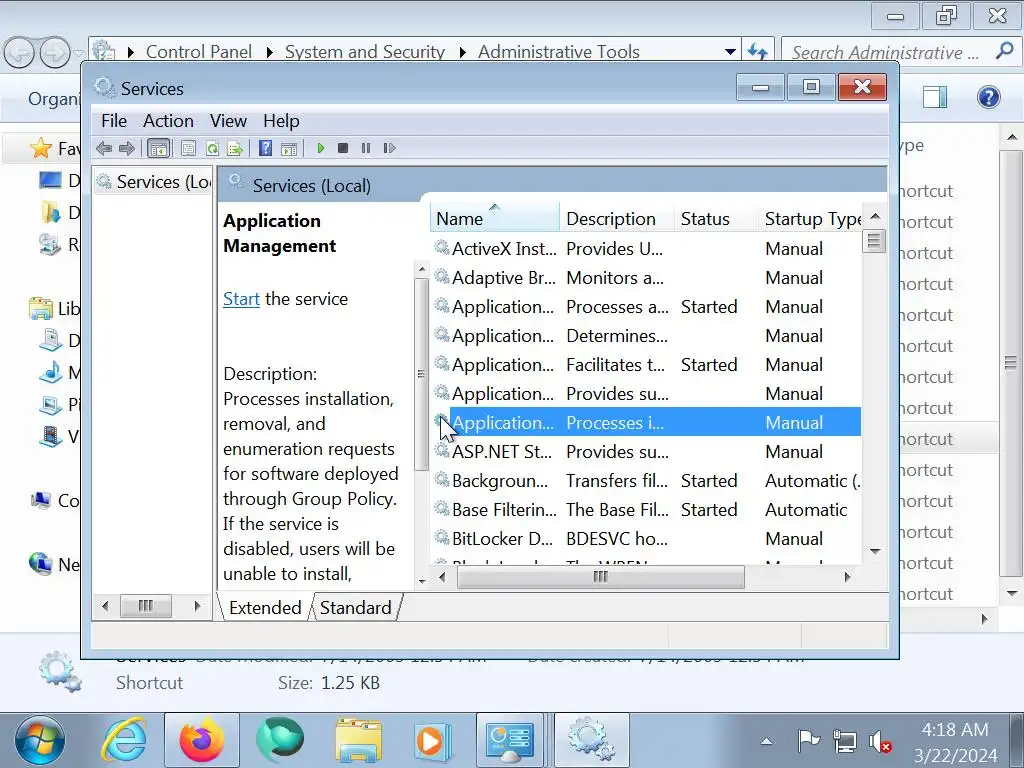Click the services list horizontal scrollbar thumb

click(x=600, y=577)
